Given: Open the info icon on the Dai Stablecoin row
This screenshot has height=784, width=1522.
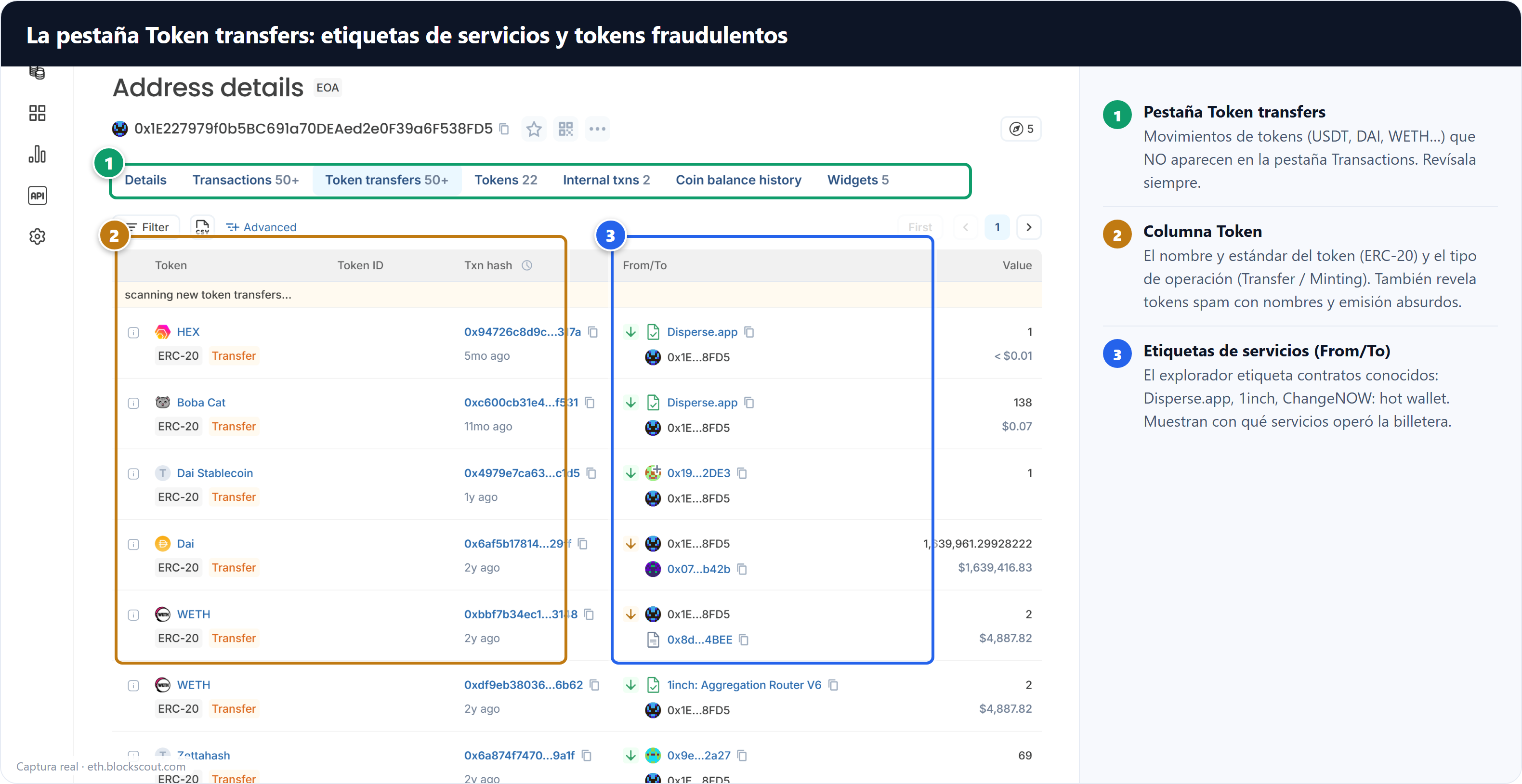Looking at the screenshot, I should [x=133, y=474].
